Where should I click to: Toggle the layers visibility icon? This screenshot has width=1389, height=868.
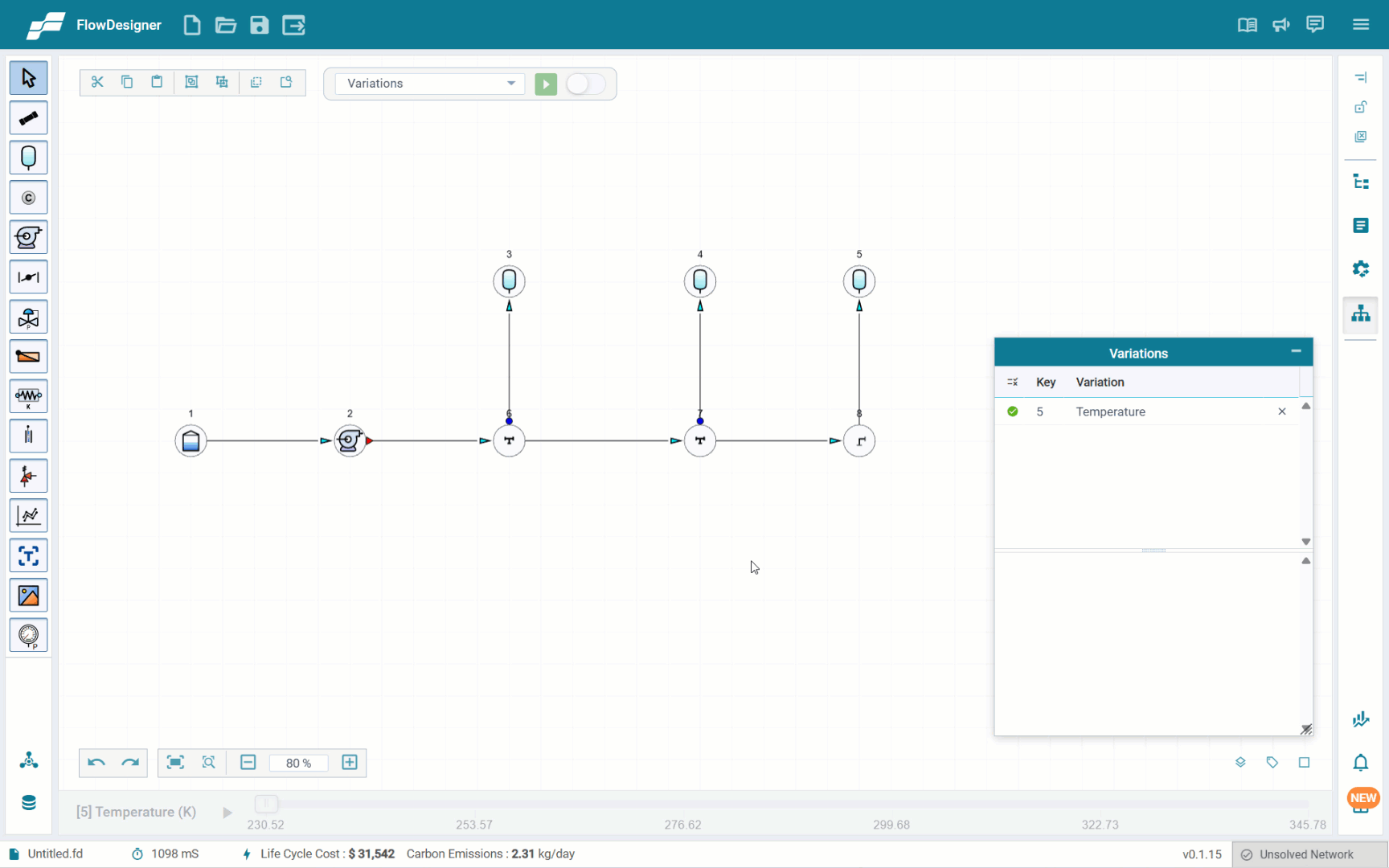pos(1240,762)
